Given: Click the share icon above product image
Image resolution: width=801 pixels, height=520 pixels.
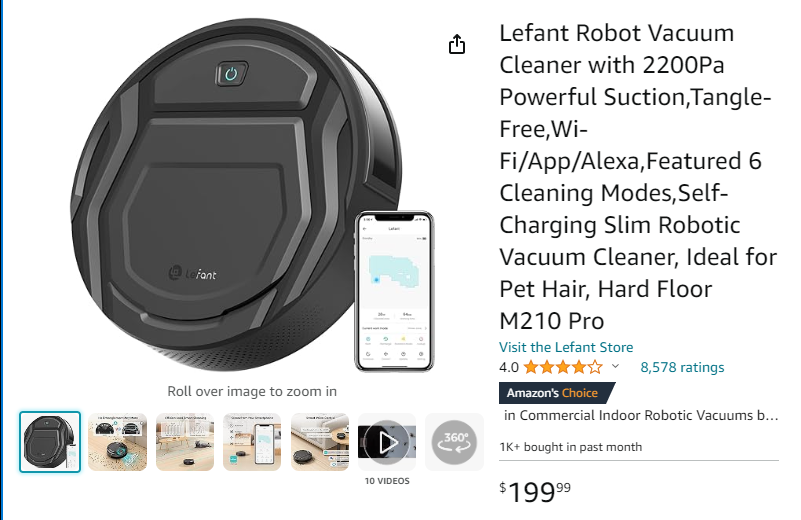Looking at the screenshot, I should [x=457, y=44].
